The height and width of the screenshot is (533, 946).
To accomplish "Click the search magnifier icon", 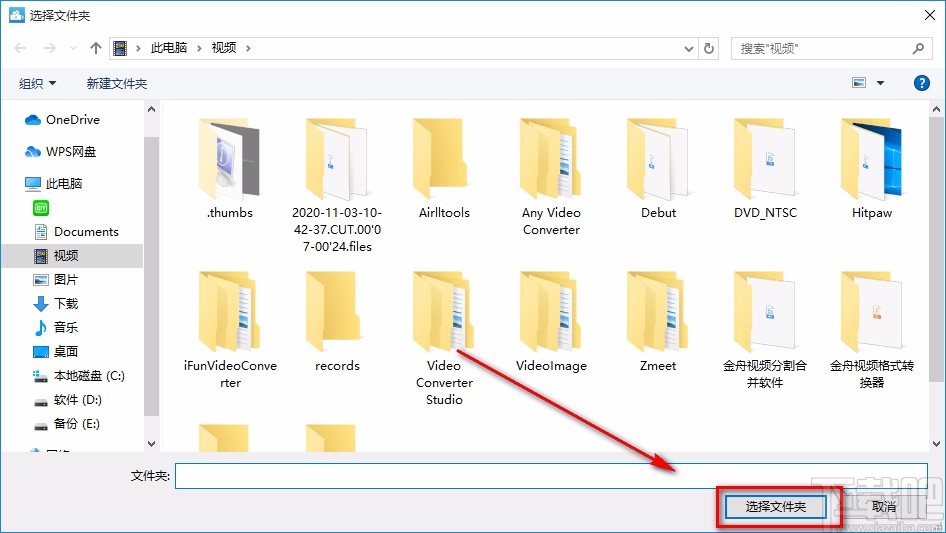I will click(x=918, y=48).
